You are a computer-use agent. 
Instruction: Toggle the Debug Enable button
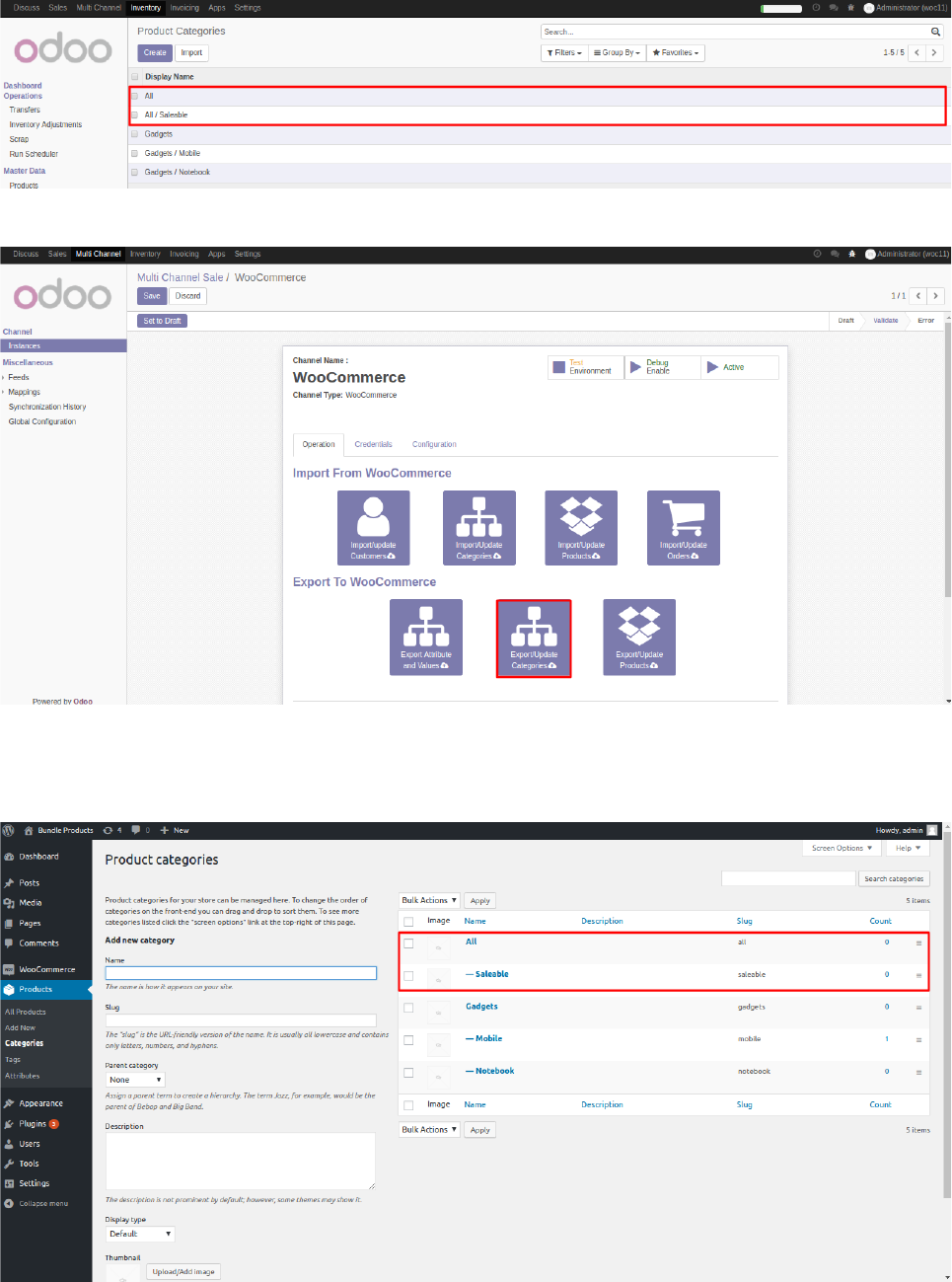tap(662, 367)
